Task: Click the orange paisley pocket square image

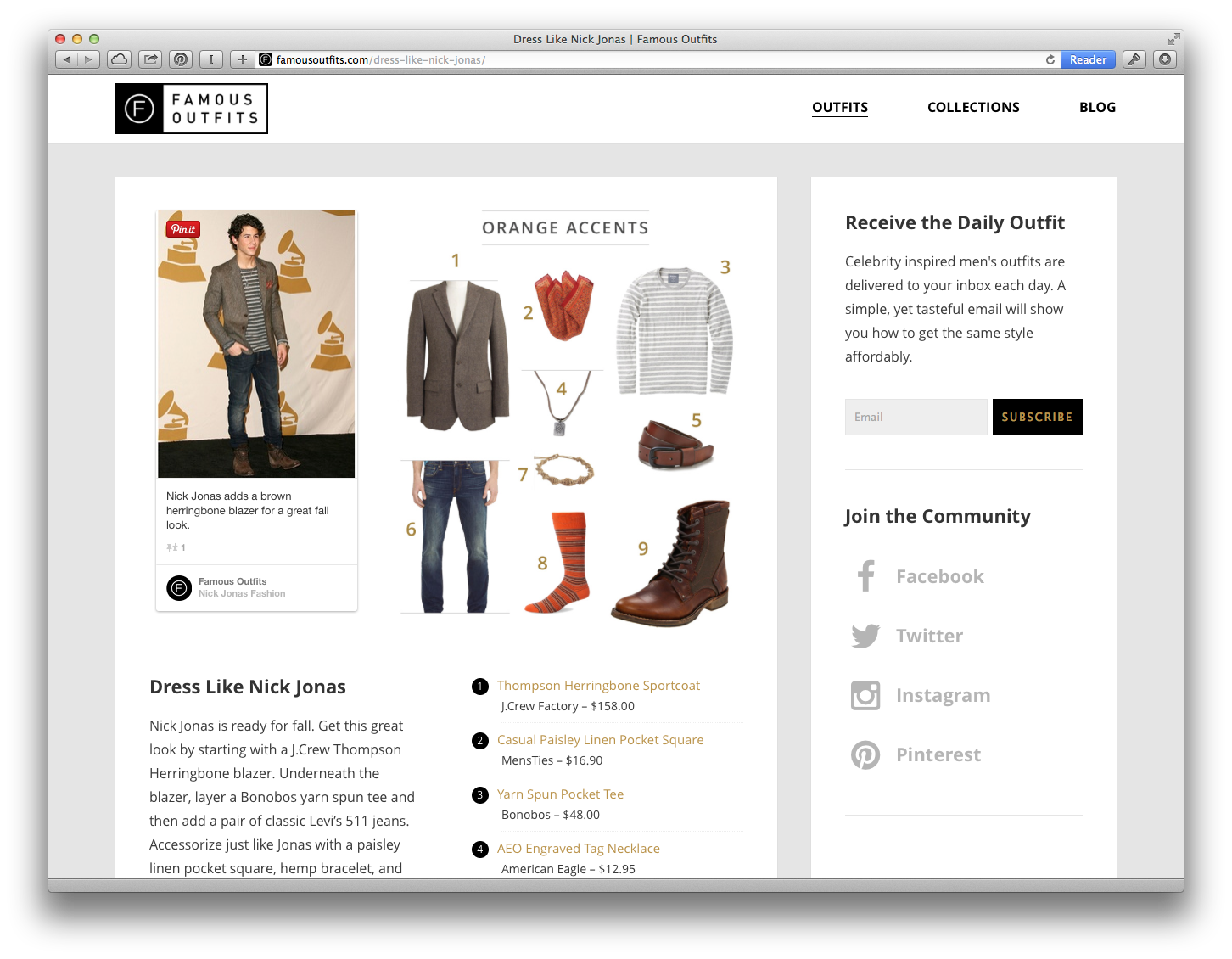Action: (564, 305)
